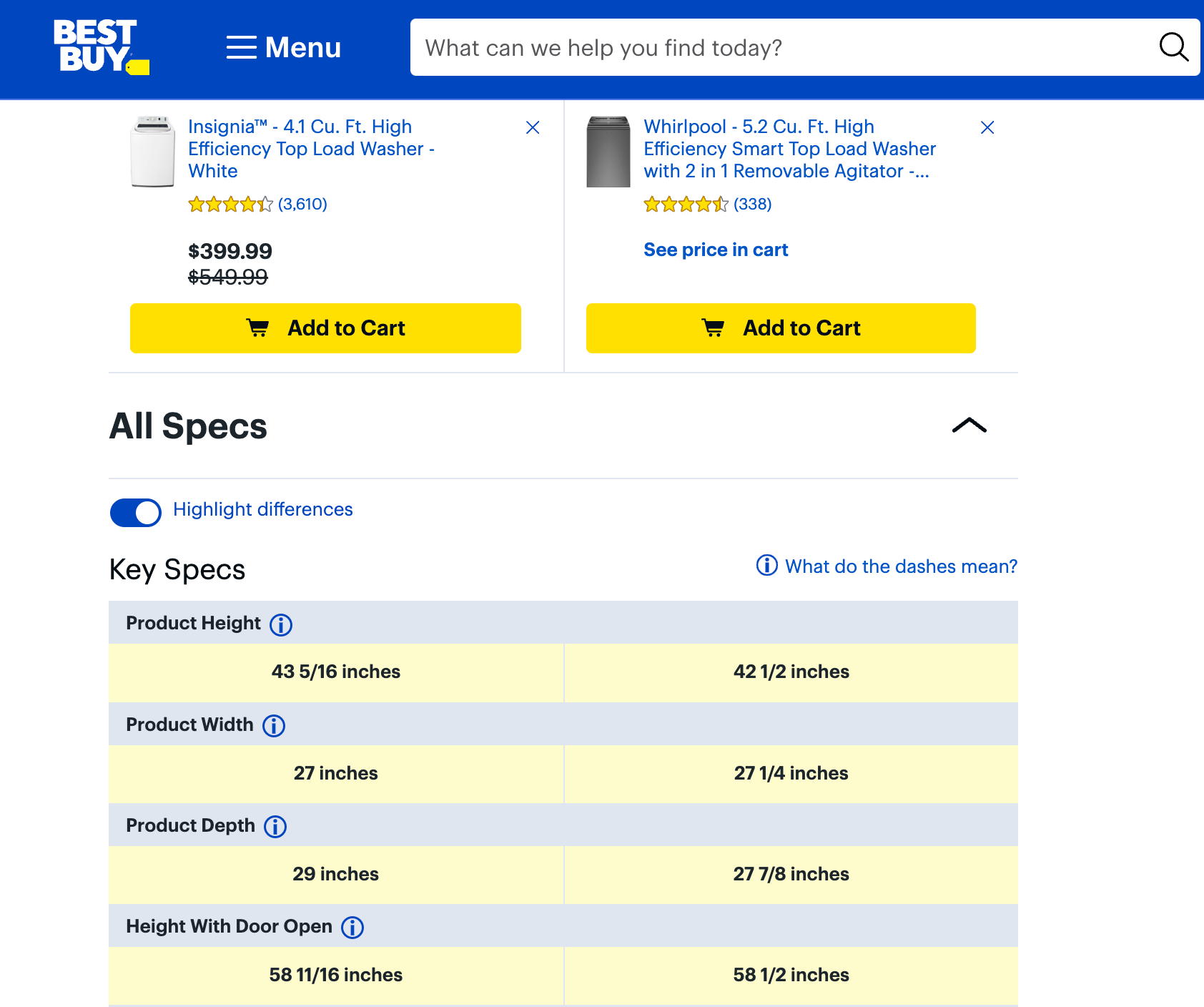This screenshot has height=1007, width=1204.
Task: Add Insignia washer to cart
Action: point(325,328)
